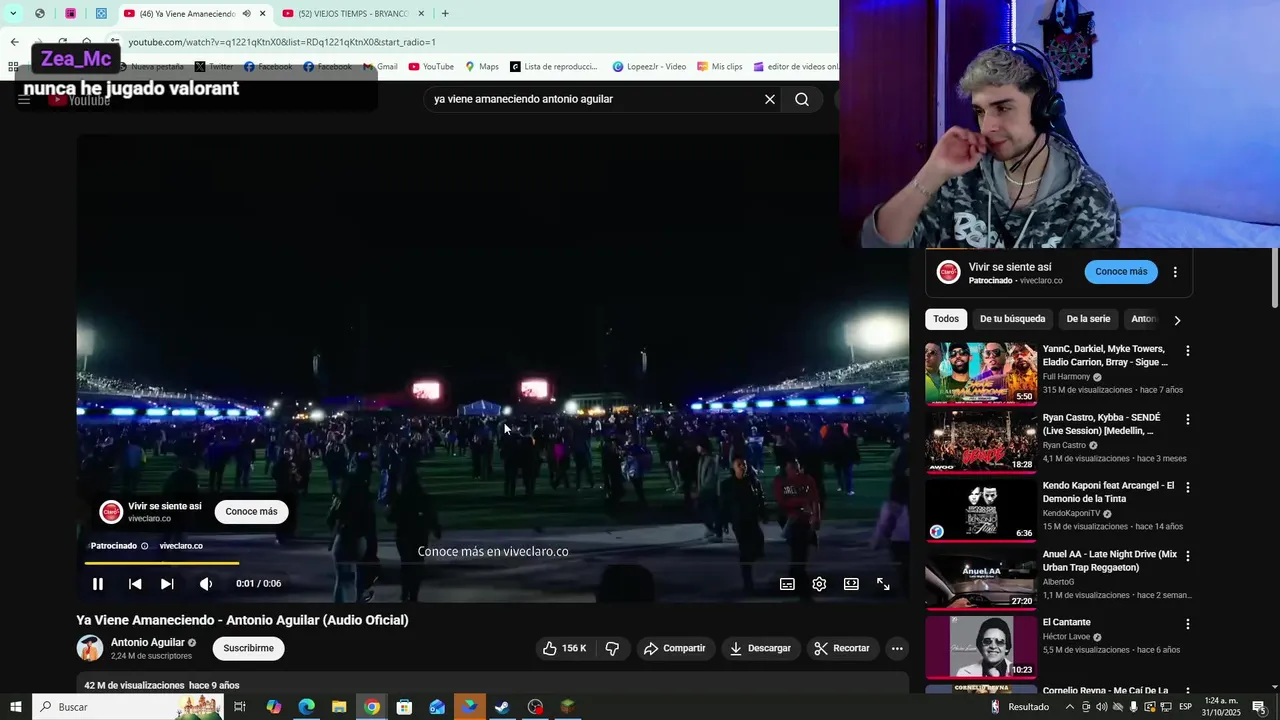Mute the playing tab via speaker icon
This screenshot has width=1280, height=720.
[246, 14]
